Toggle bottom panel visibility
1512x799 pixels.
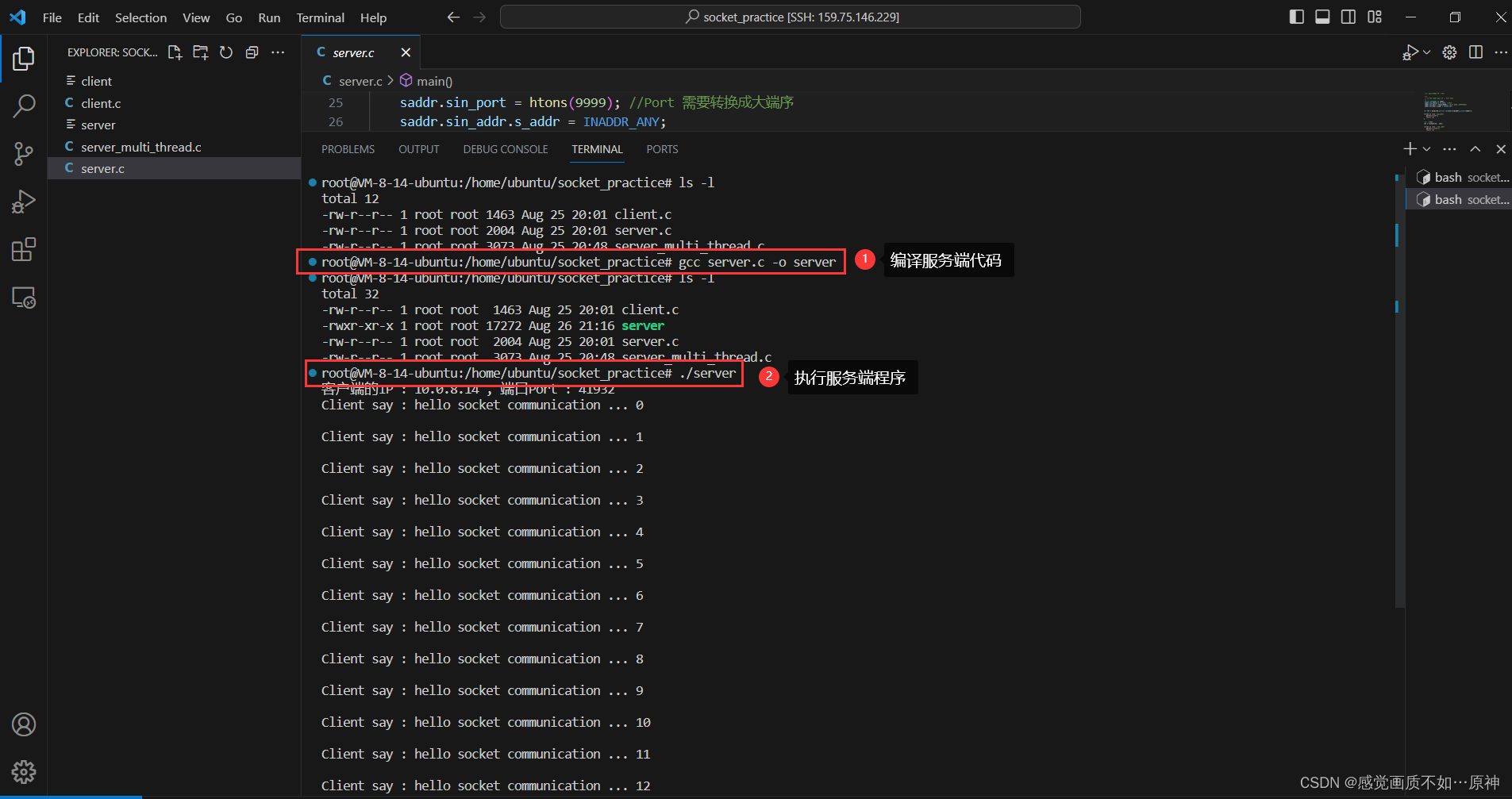(x=1322, y=17)
